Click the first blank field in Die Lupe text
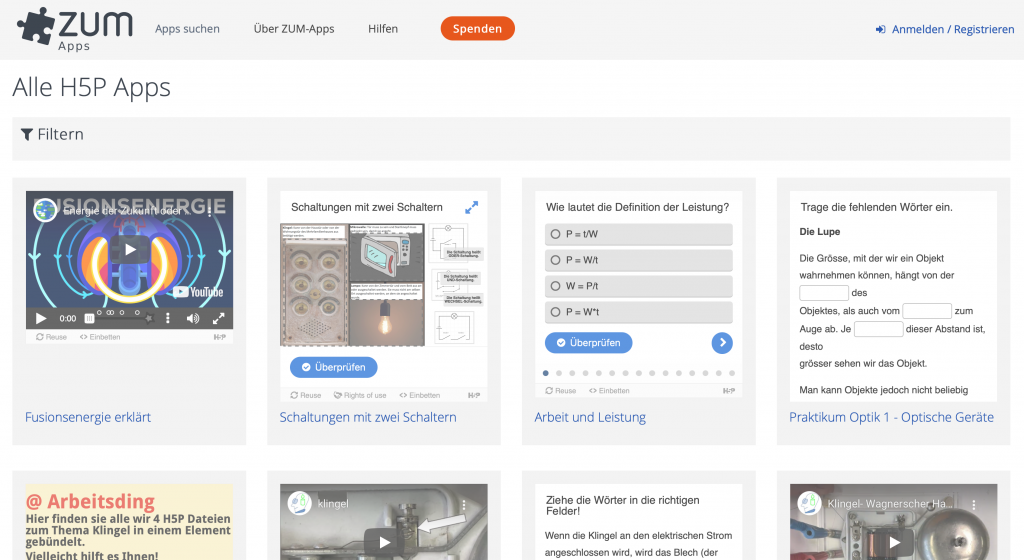Viewport: 1024px width, 560px height. 823,293
